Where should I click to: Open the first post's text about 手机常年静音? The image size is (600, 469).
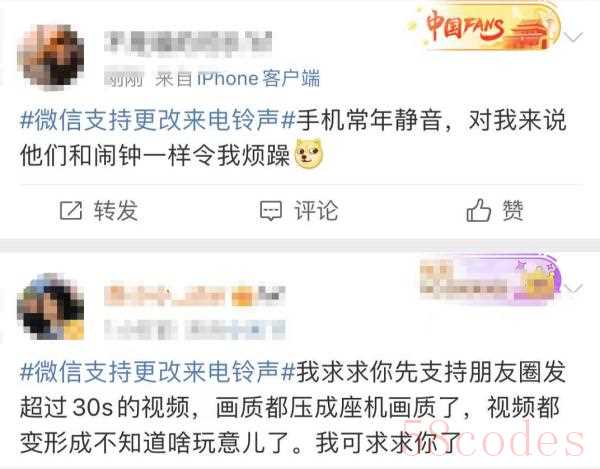coord(293,138)
